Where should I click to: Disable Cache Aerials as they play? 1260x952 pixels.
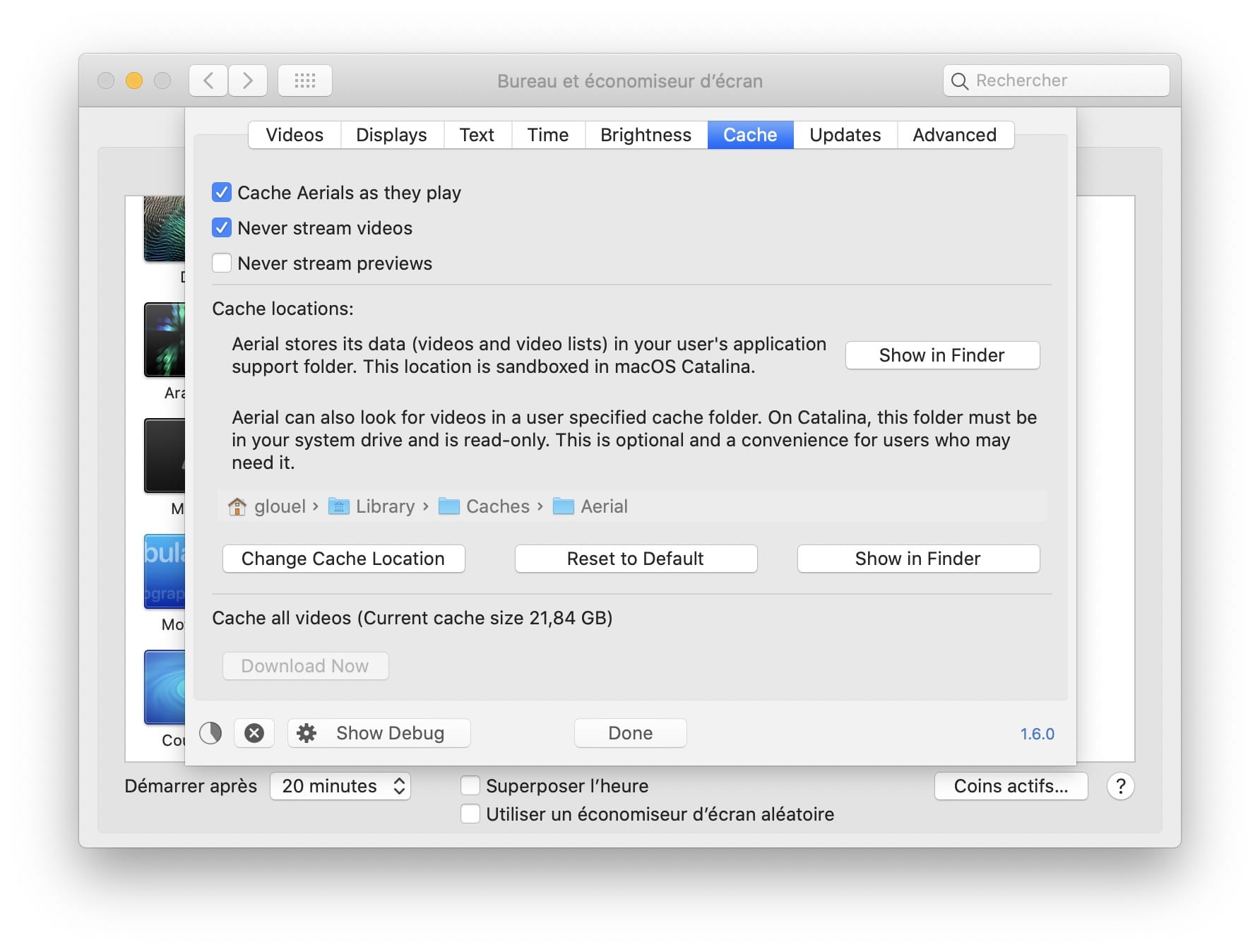click(x=222, y=192)
